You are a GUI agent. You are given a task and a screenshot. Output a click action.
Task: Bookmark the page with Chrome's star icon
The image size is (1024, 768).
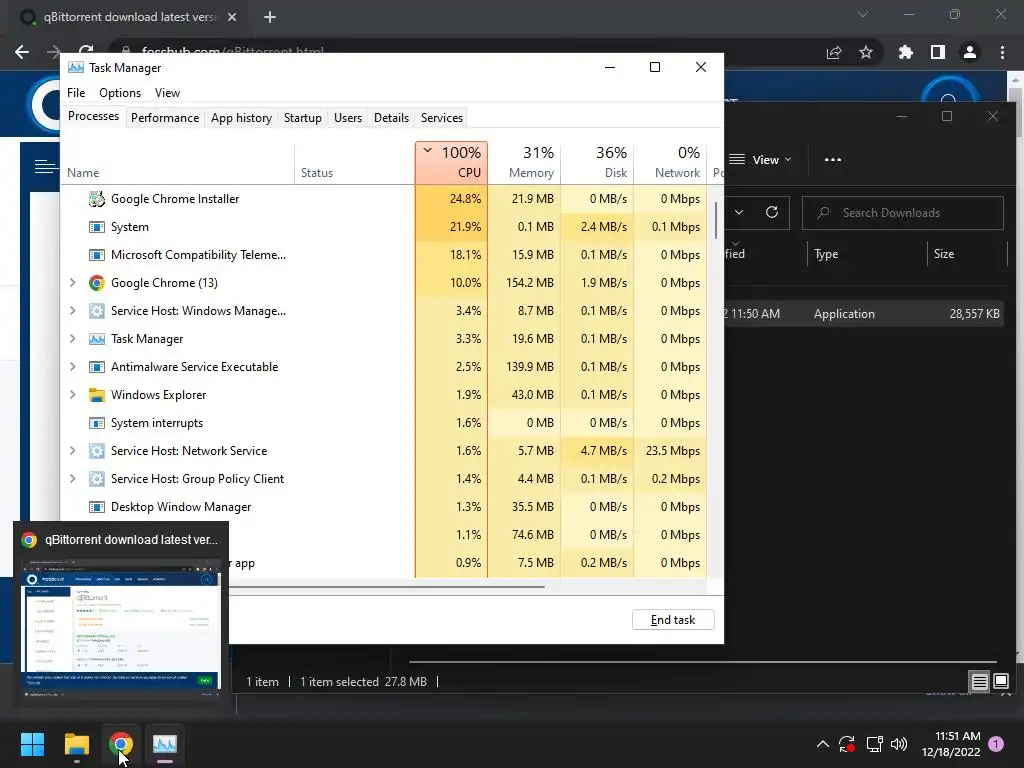click(x=866, y=52)
